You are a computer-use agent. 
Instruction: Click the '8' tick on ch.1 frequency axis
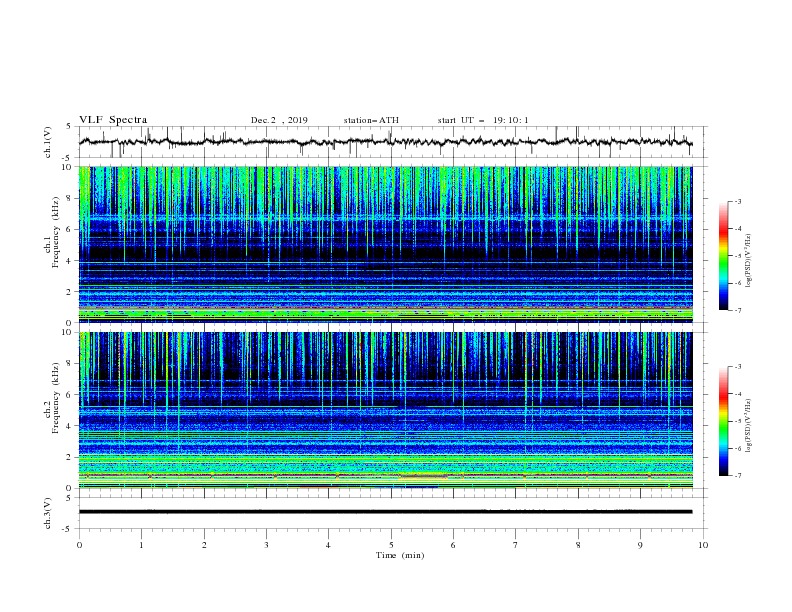[70, 198]
